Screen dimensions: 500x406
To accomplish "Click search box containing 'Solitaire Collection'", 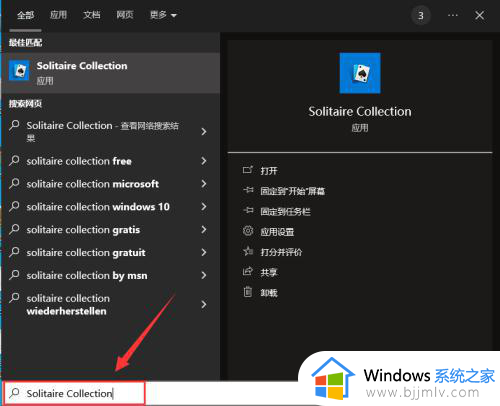I will (x=75, y=393).
